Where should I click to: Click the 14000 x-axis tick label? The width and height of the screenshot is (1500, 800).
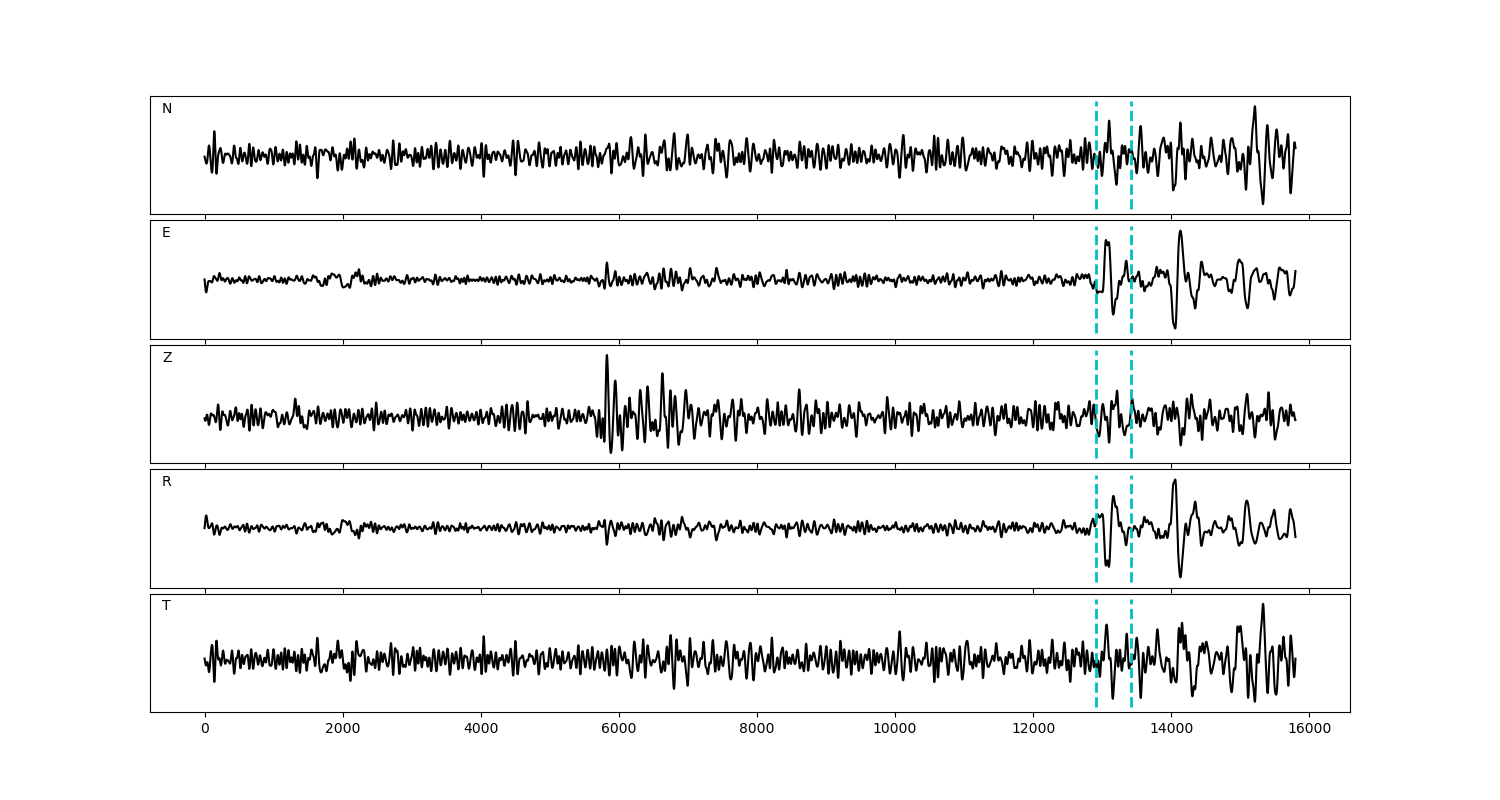(1170, 730)
